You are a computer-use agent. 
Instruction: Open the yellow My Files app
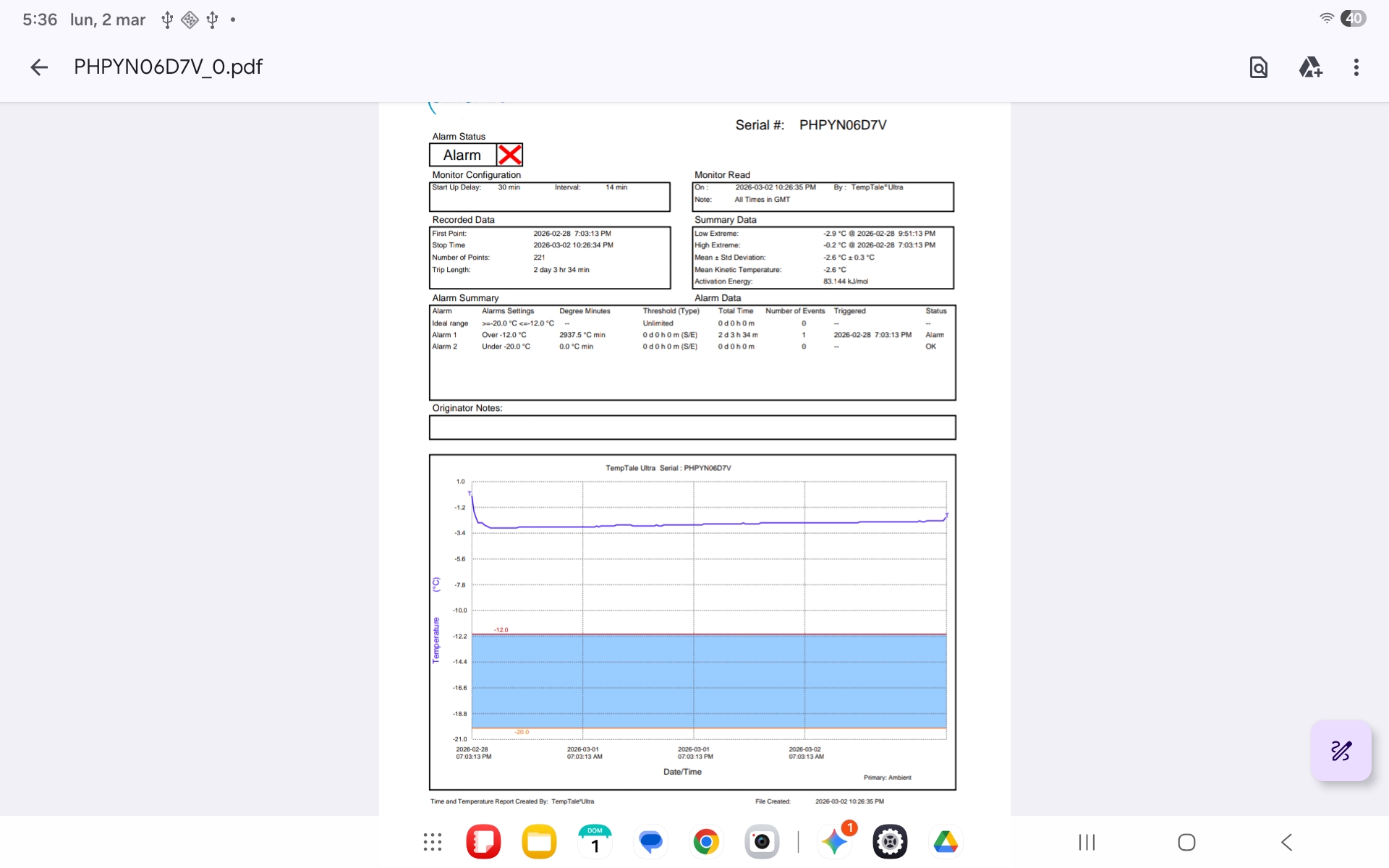(539, 842)
